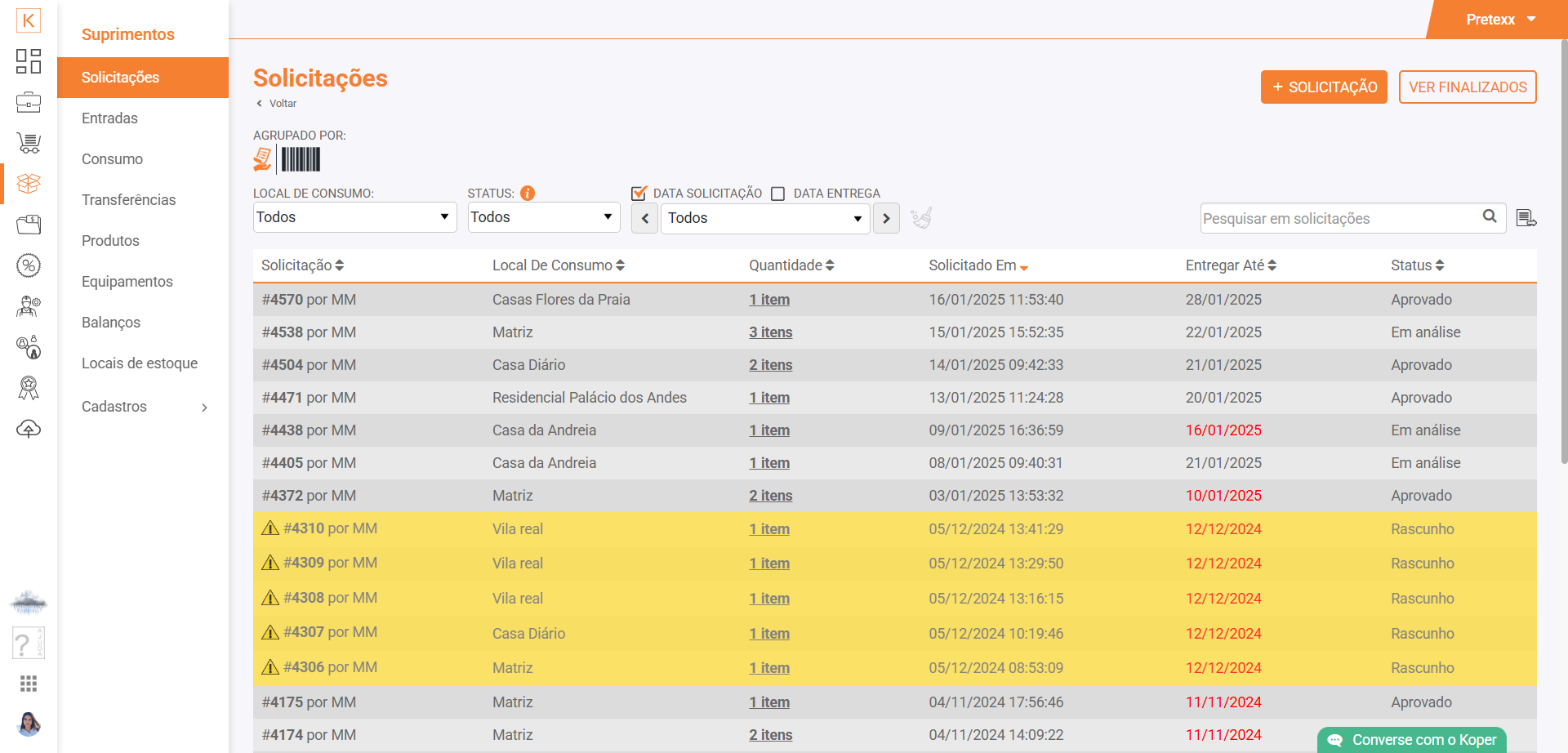The height and width of the screenshot is (753, 1568).
Task: Go to Balanços in sidebar
Action: pos(111,323)
